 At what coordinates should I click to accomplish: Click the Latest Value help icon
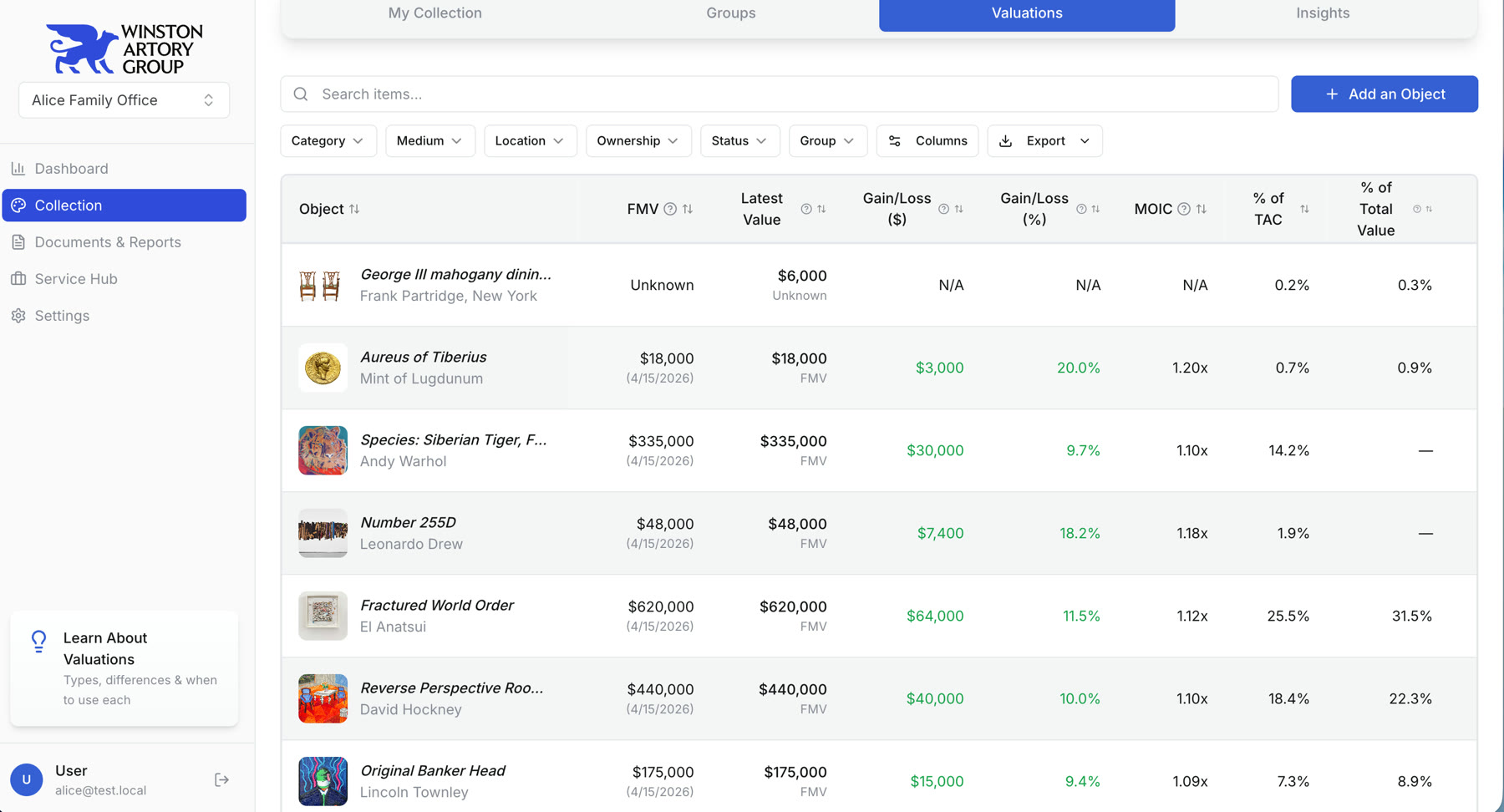[806, 209]
